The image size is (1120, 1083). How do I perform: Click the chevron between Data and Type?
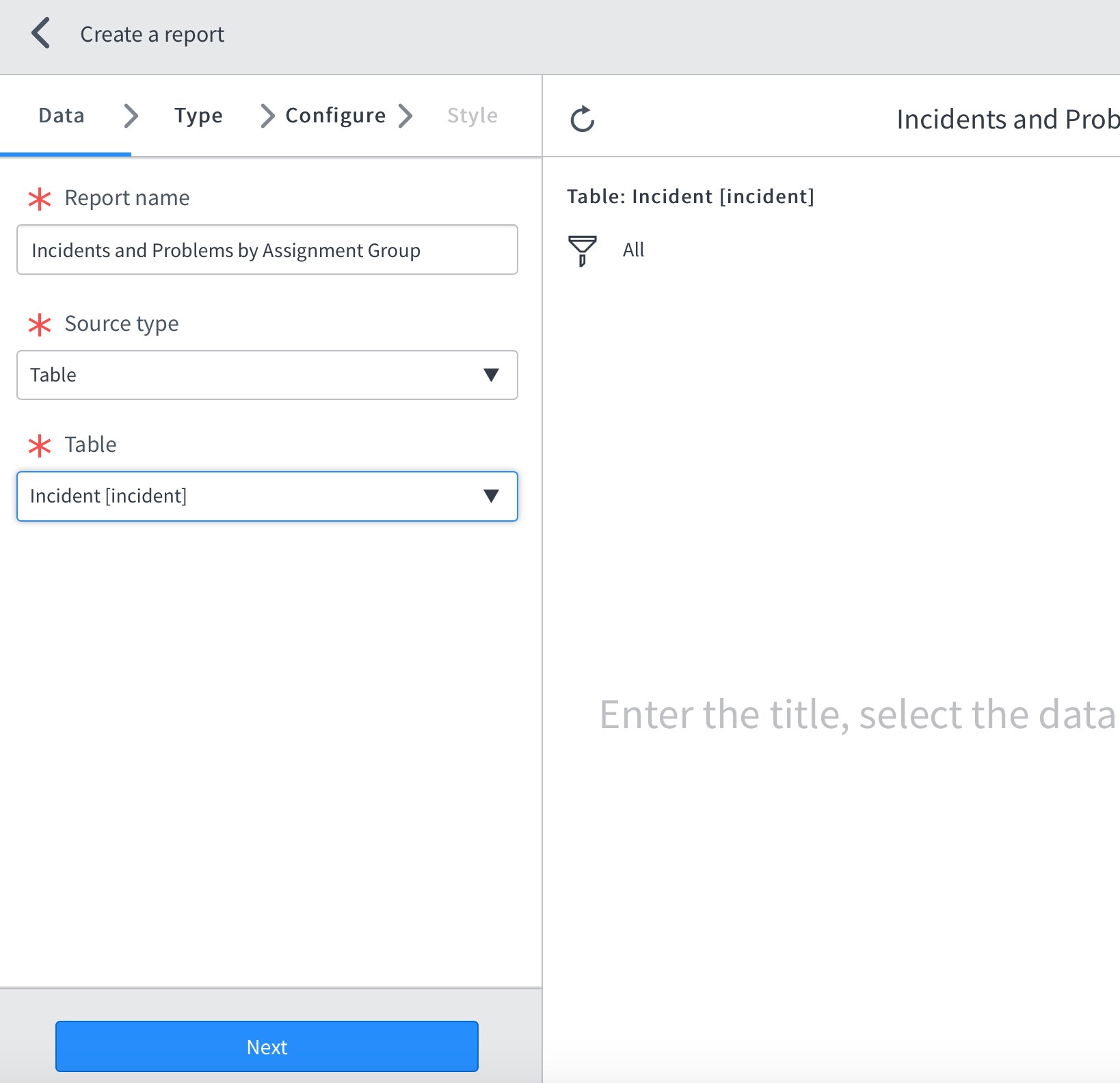(x=131, y=116)
